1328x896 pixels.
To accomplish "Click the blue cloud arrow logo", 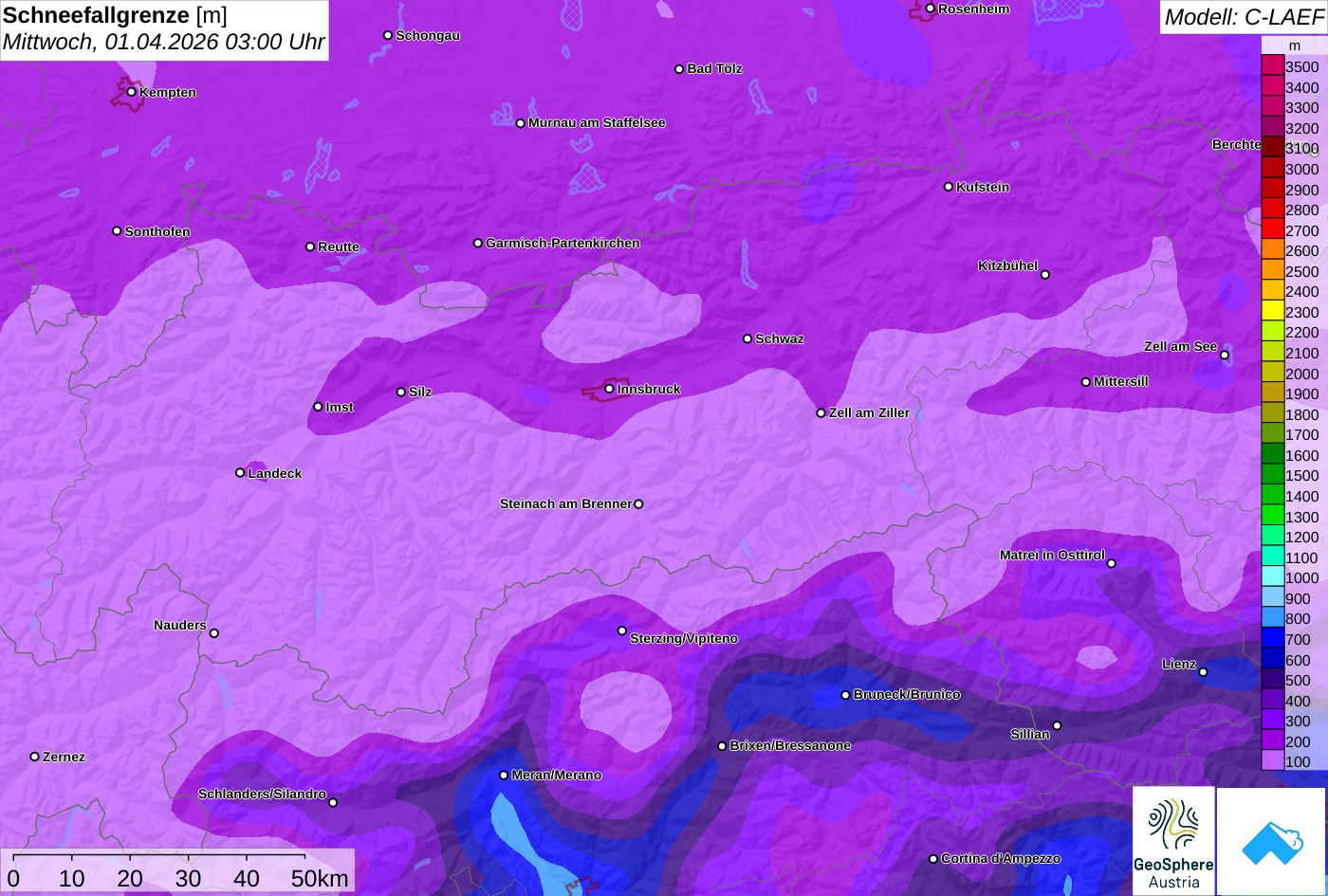I will pos(1271,841).
